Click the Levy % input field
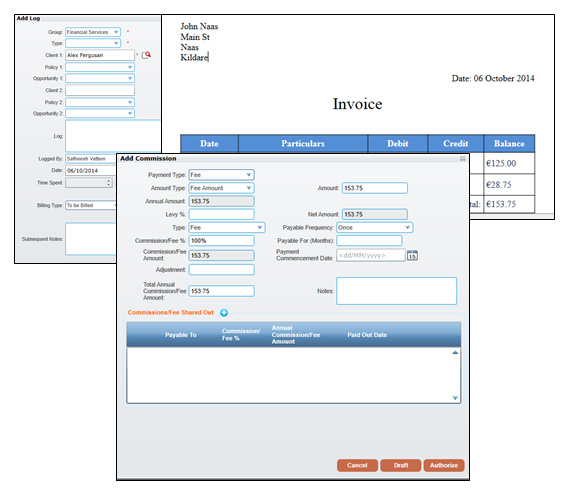562x500 pixels. point(222,214)
